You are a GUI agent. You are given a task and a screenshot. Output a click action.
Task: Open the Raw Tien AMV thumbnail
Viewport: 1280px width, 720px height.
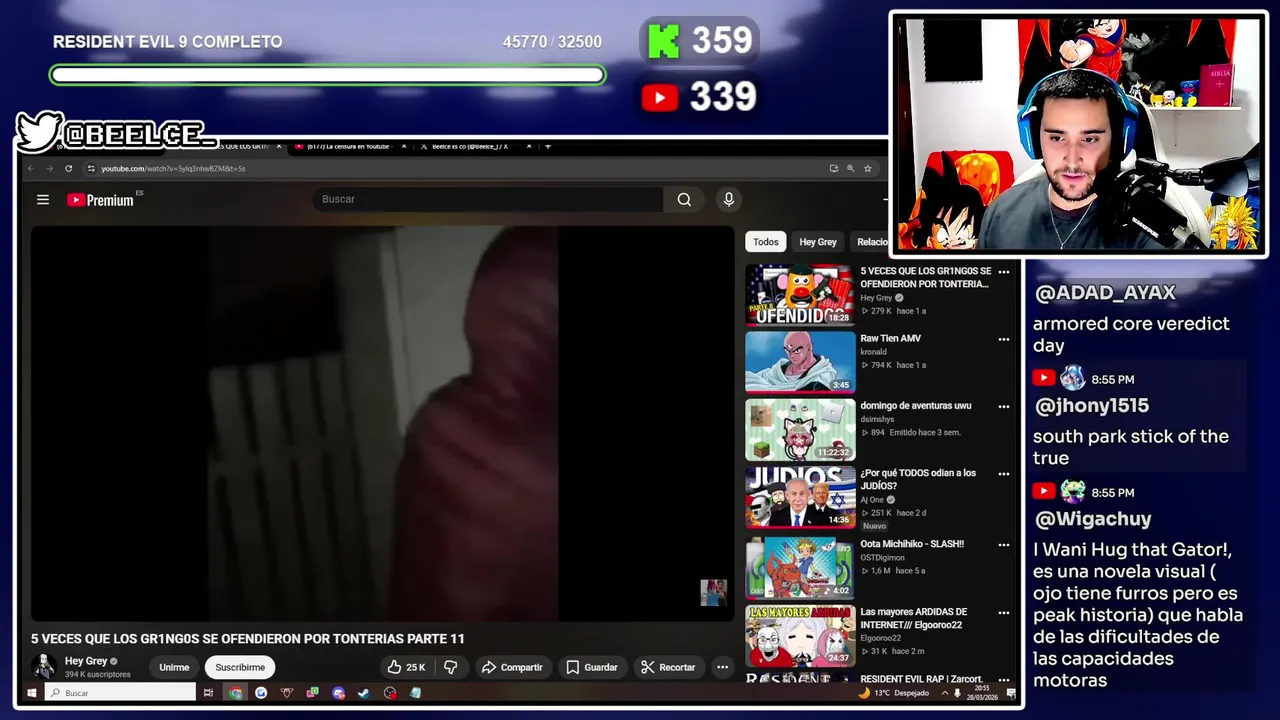click(800, 362)
